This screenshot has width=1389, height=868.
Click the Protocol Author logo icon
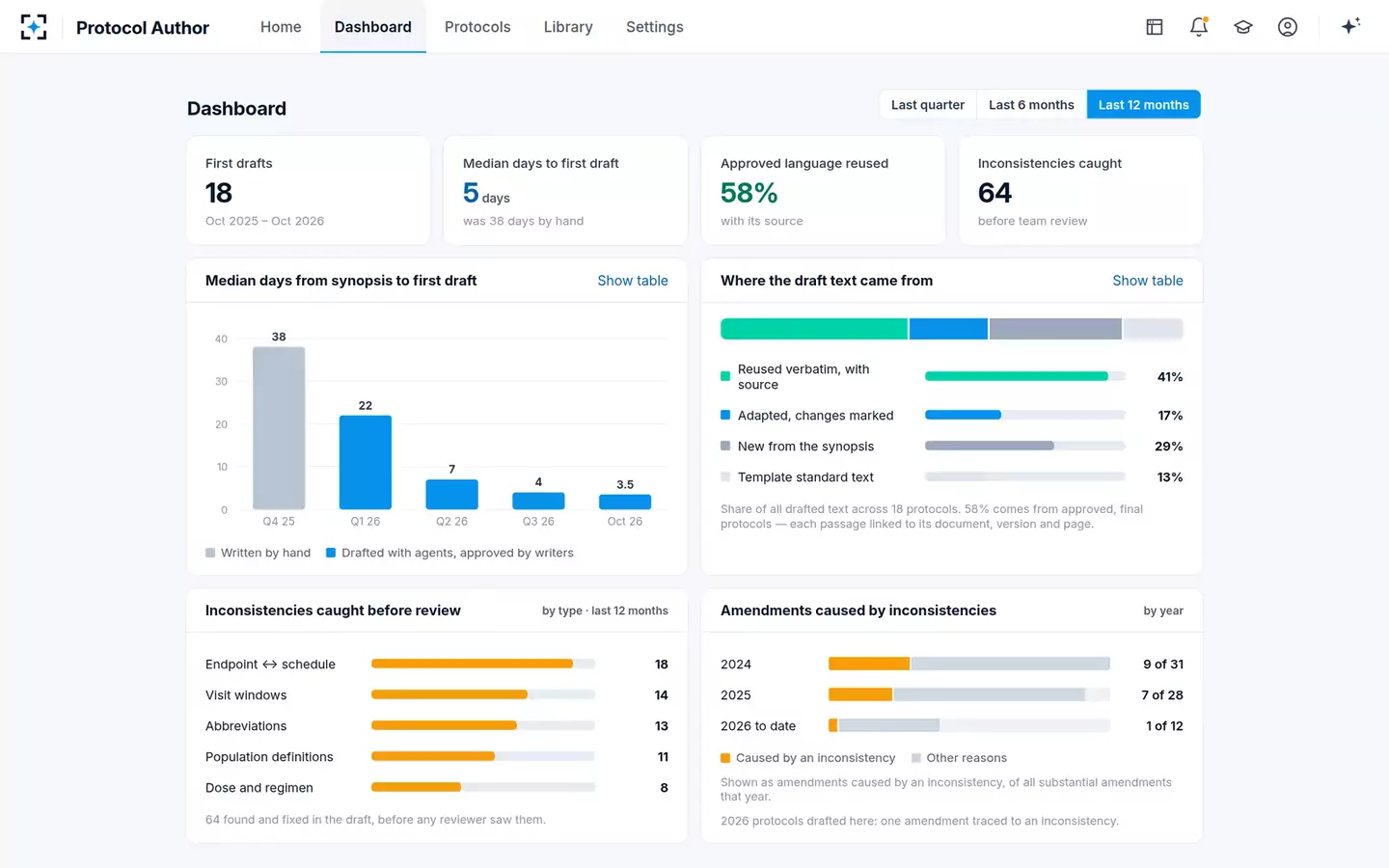34,27
